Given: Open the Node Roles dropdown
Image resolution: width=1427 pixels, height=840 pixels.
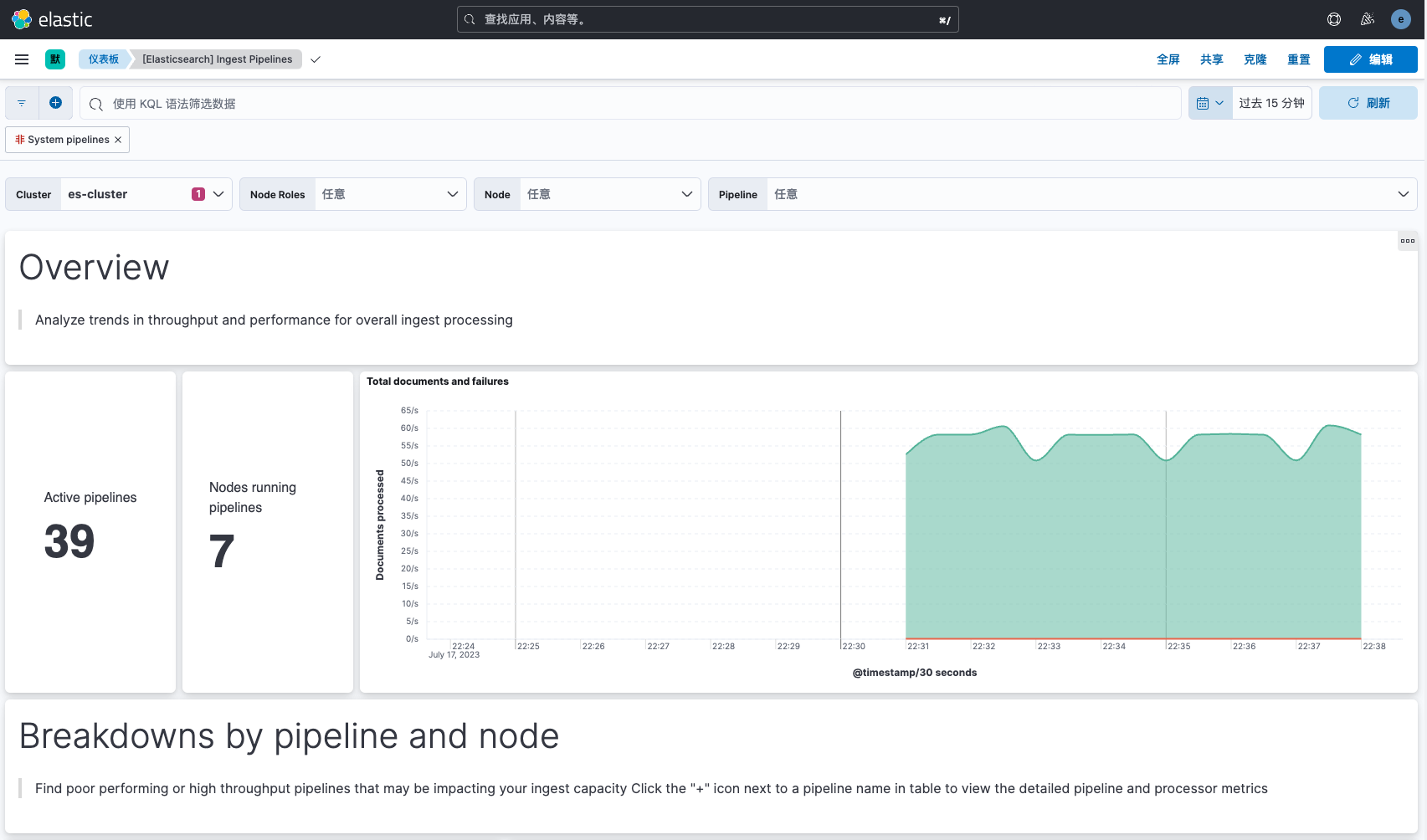Looking at the screenshot, I should 353,194.
